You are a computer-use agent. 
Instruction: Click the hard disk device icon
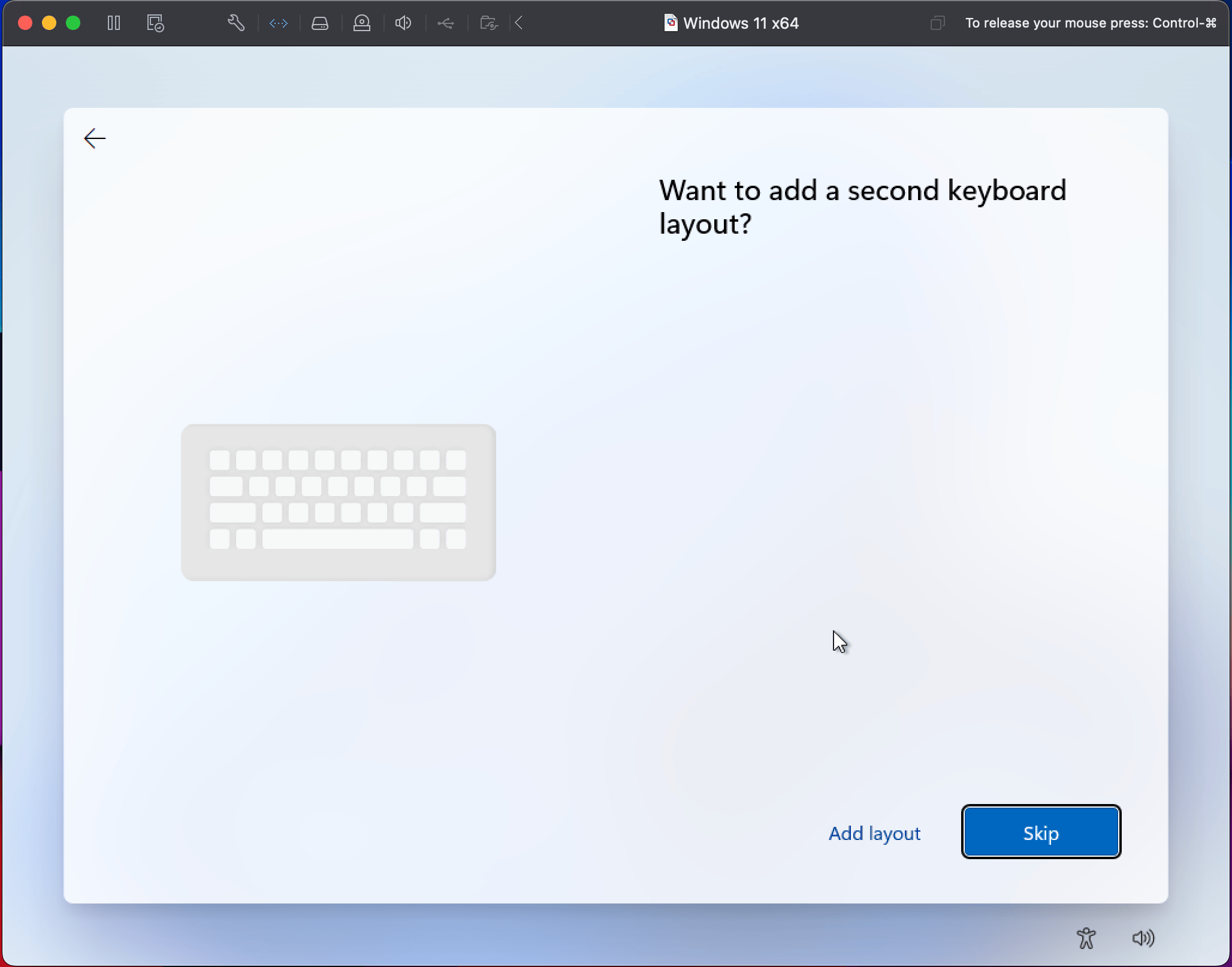pos(320,23)
